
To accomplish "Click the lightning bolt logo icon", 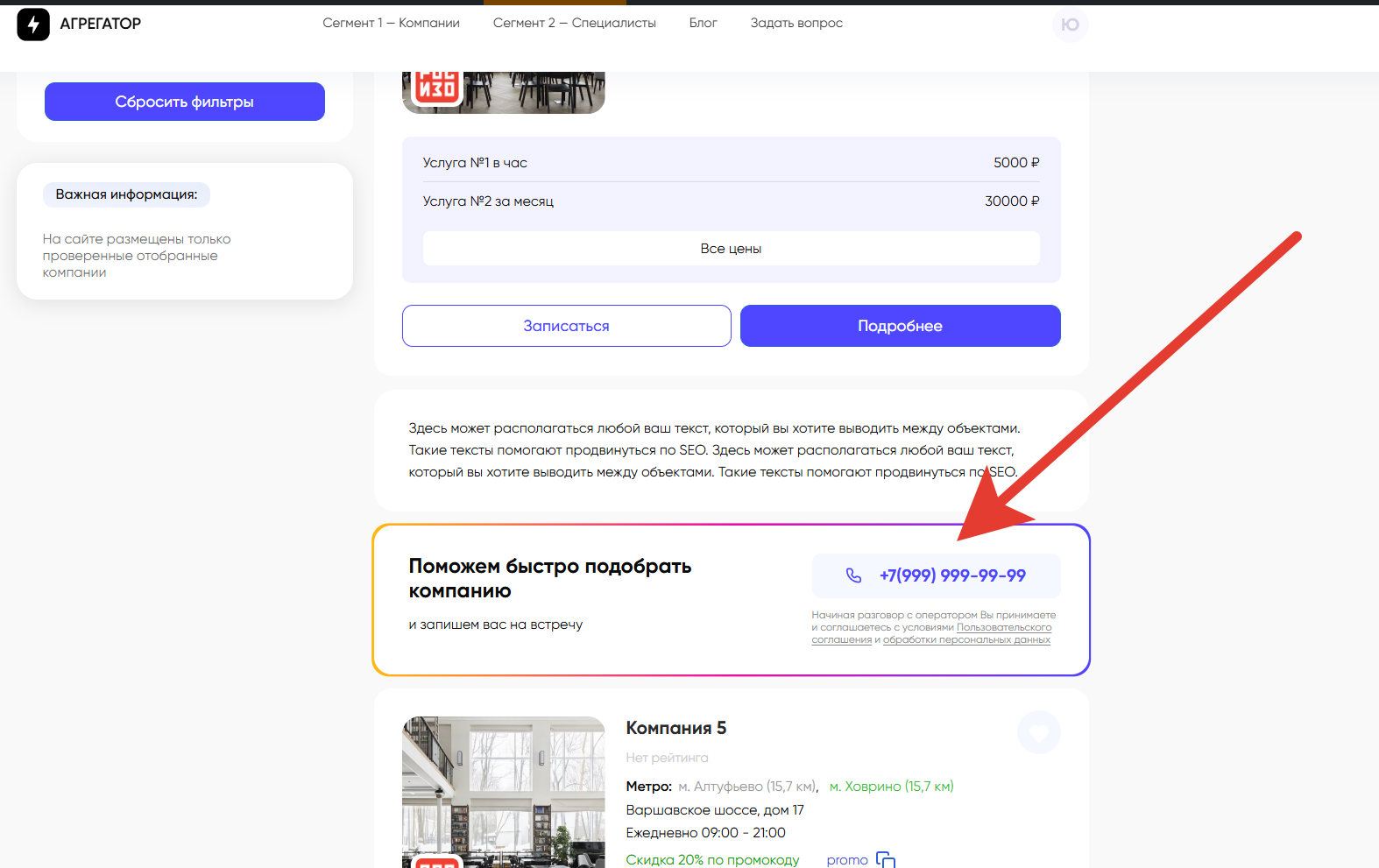I will (x=33, y=25).
